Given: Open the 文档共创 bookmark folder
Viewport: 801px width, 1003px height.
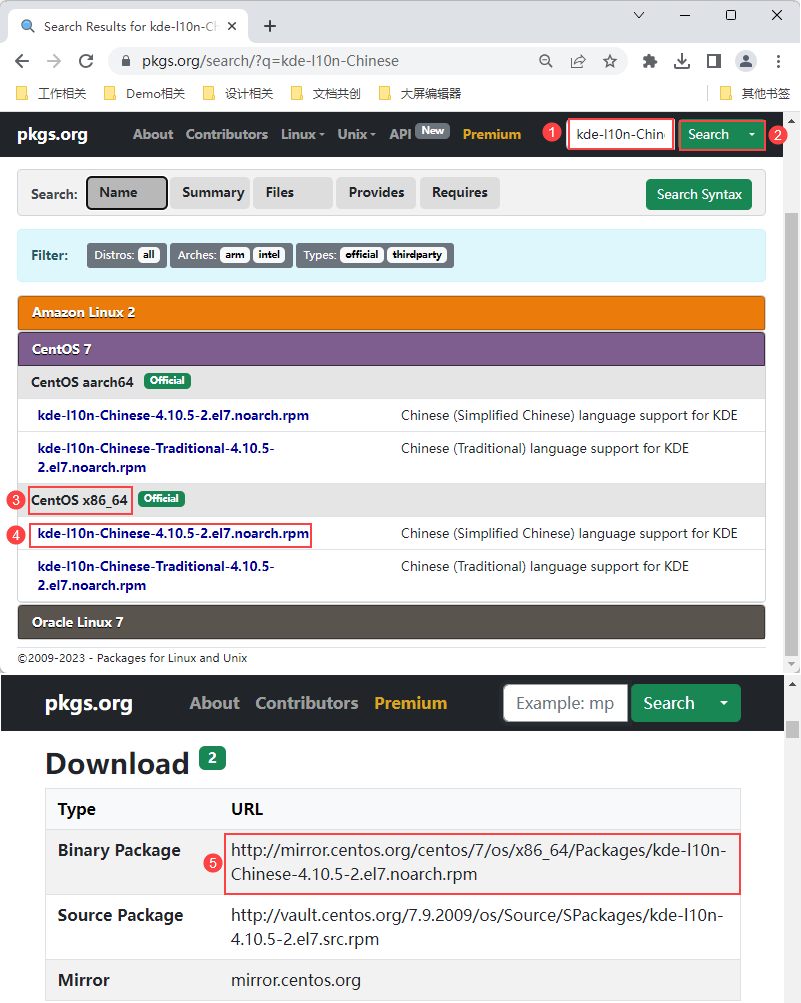Looking at the screenshot, I should click(326, 93).
